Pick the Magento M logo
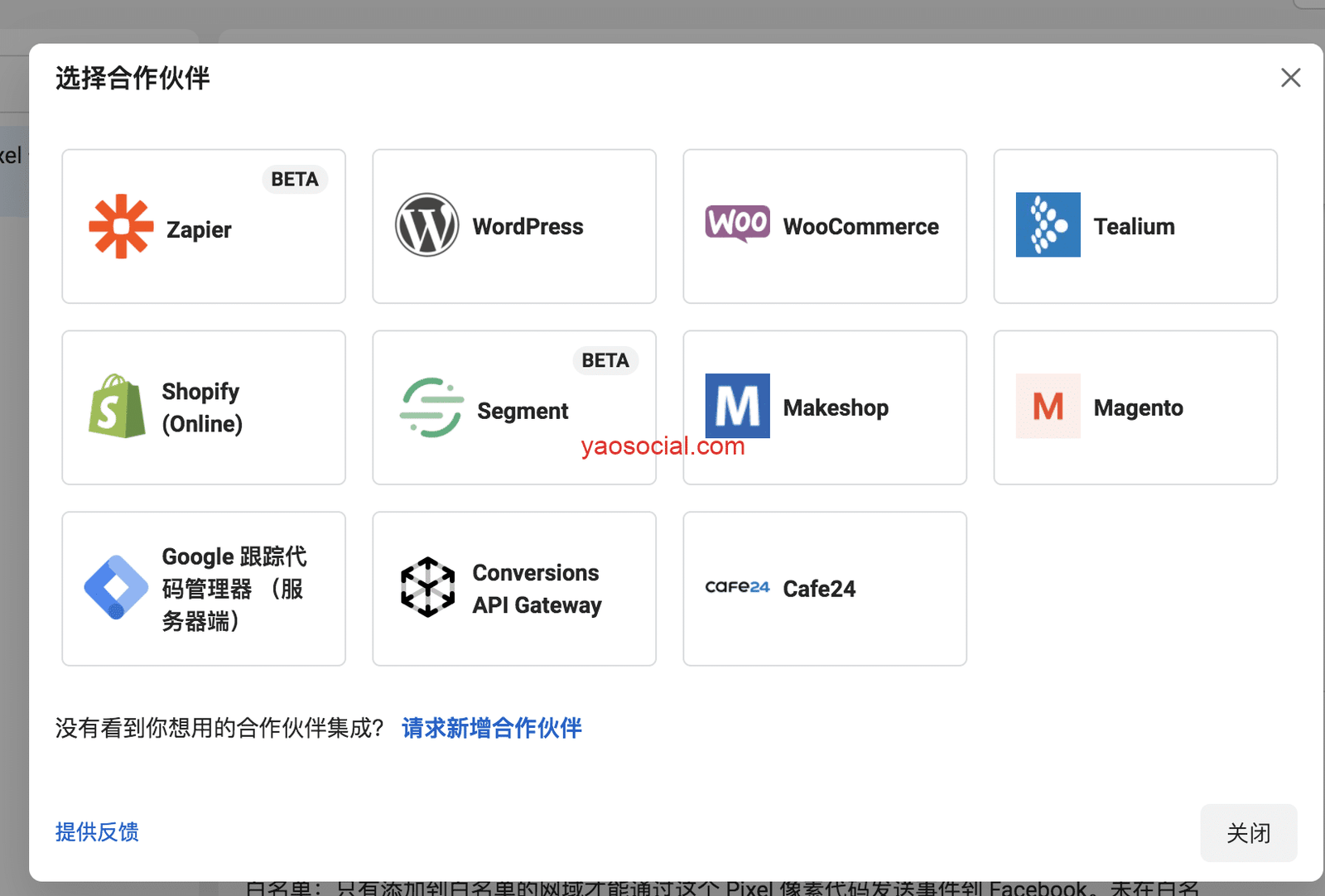 pyautogui.click(x=1048, y=406)
